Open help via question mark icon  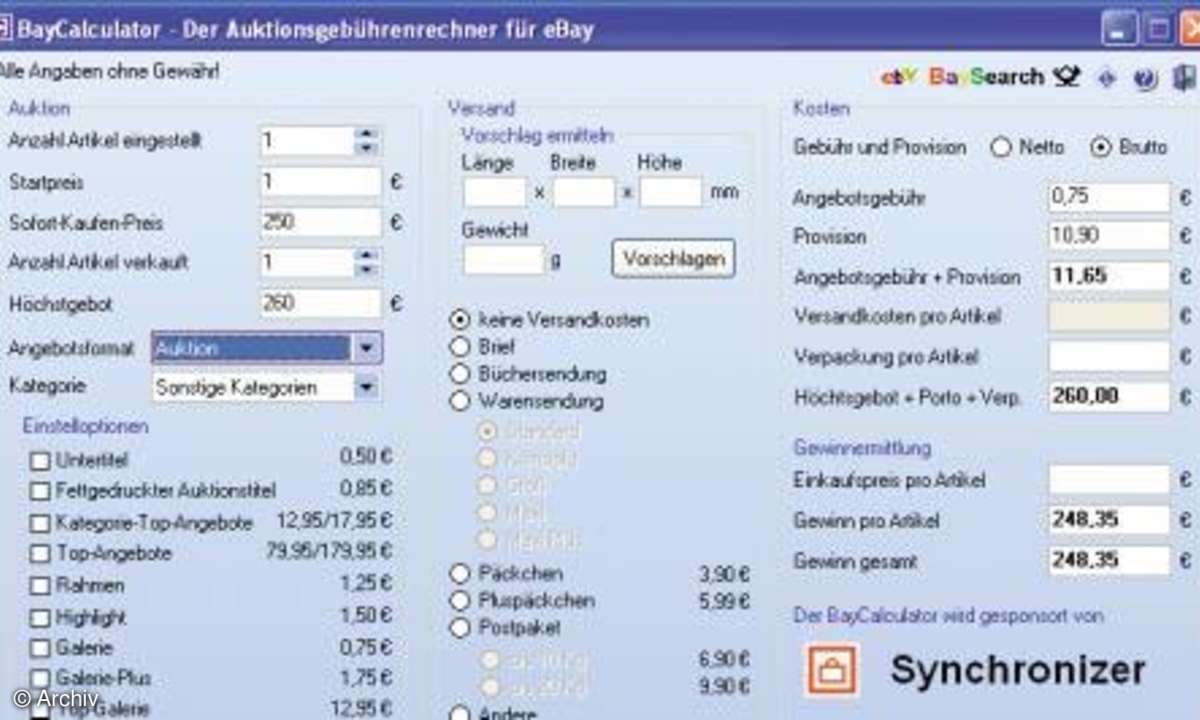(1146, 78)
